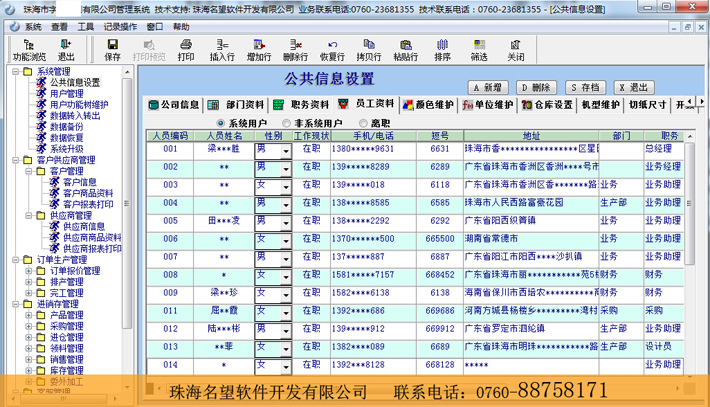
Task: Open the 系统 menu
Action: (x=33, y=27)
